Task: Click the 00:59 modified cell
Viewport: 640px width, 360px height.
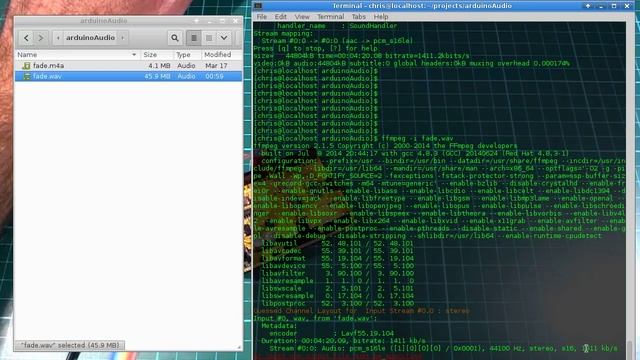Action: coord(214,76)
